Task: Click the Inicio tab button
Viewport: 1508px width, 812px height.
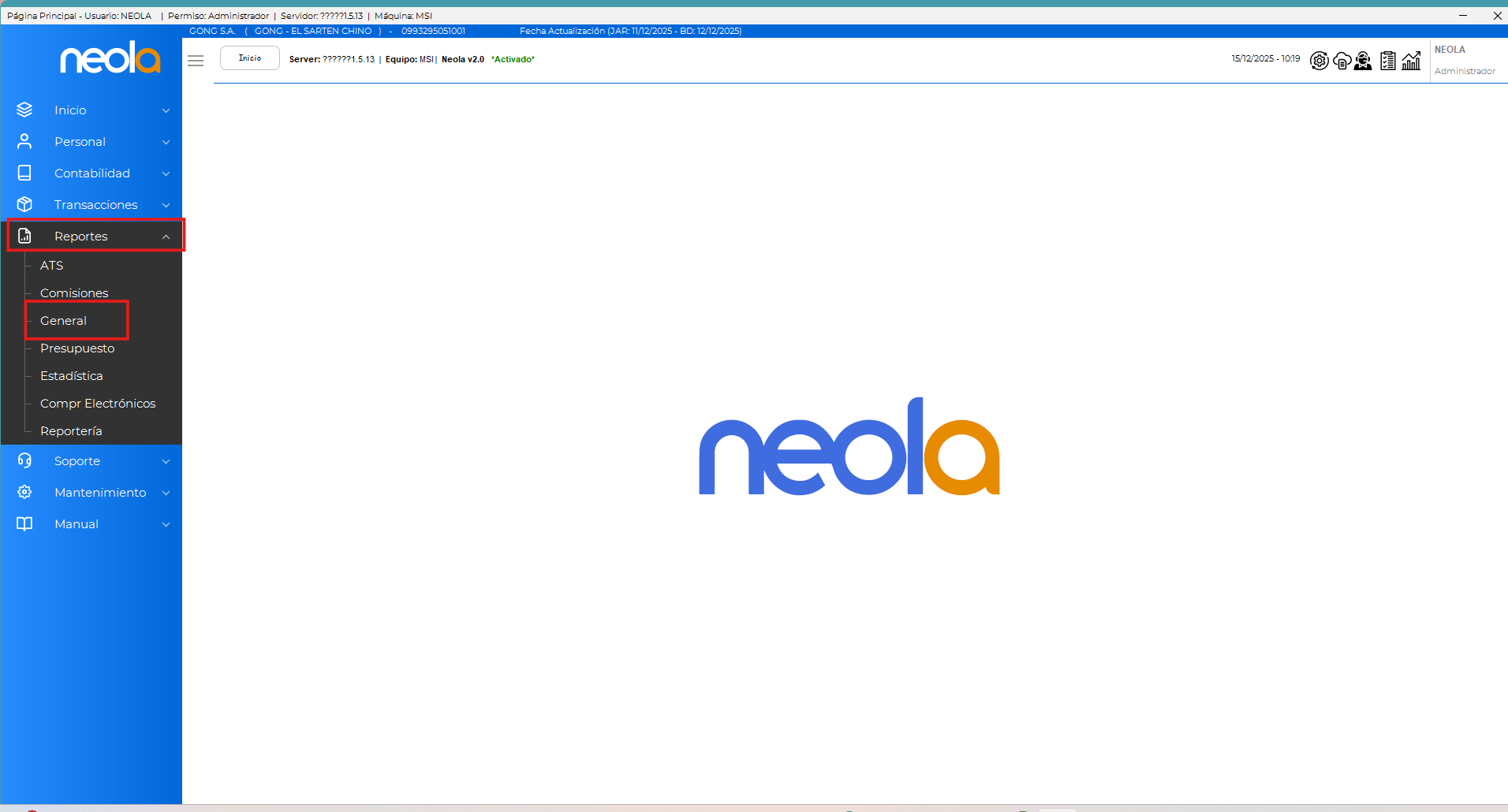Action: tap(249, 58)
